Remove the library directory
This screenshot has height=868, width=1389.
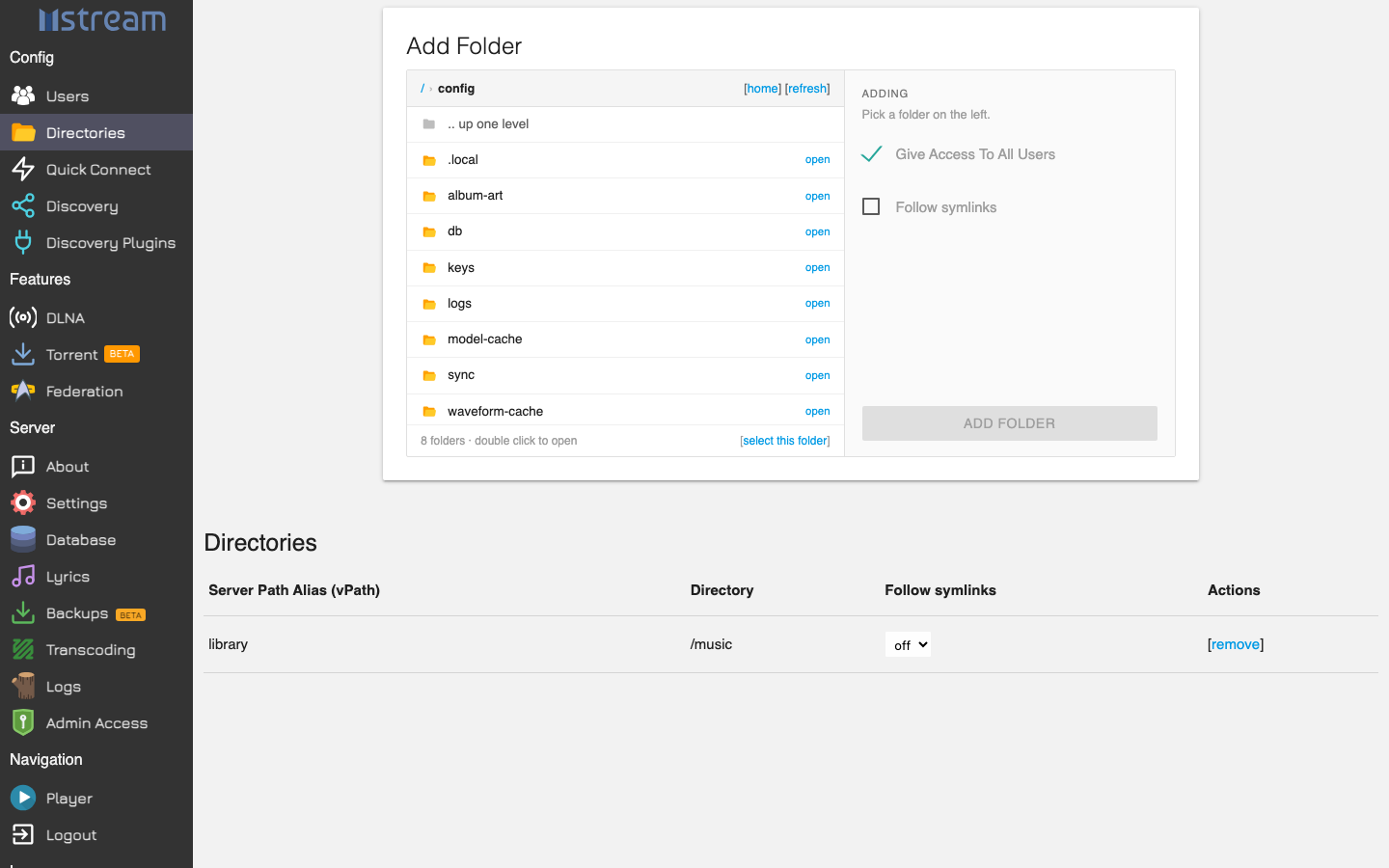tap(1236, 644)
